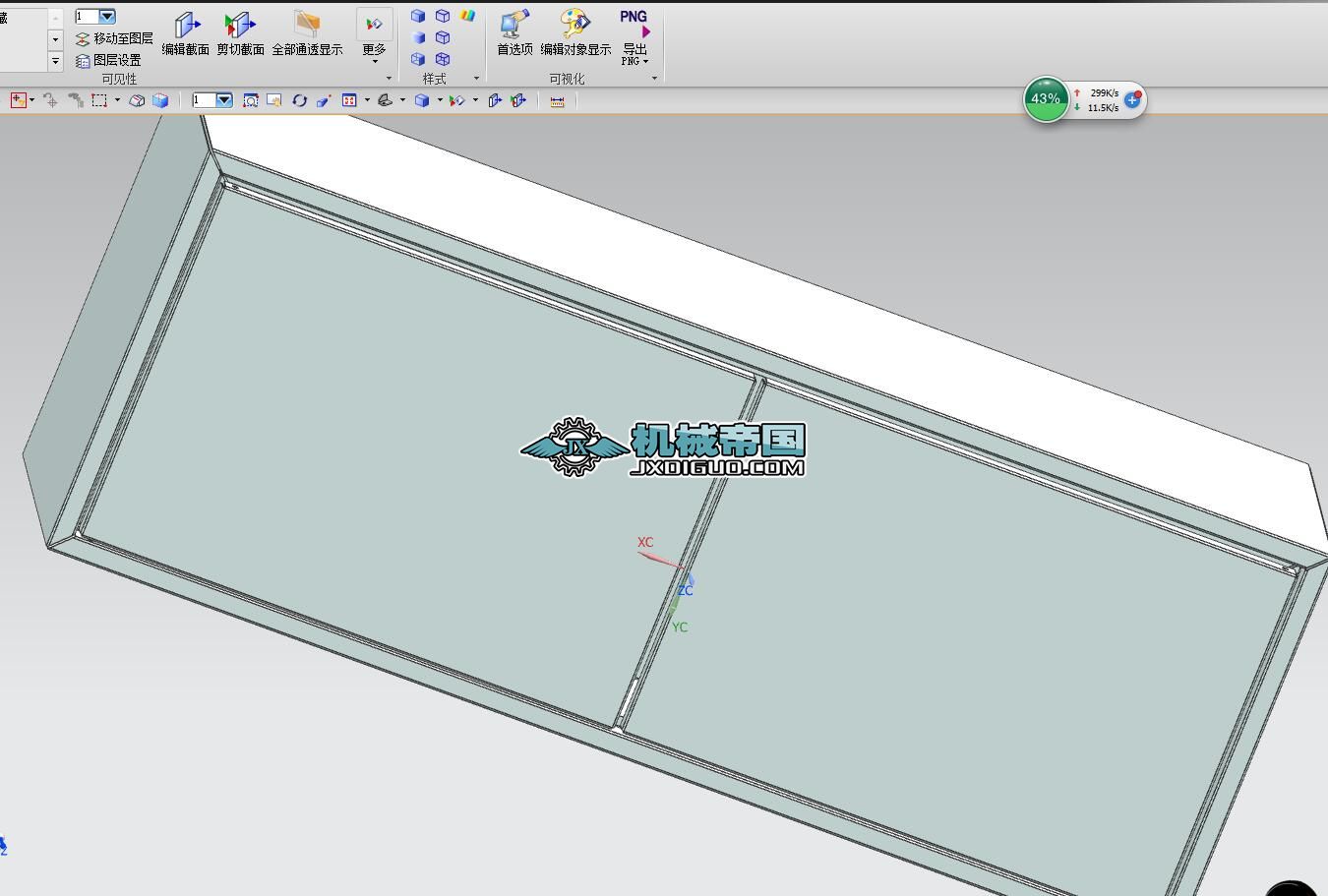This screenshot has width=1328, height=896.
Task: Click 移动至图层 (Move to Layer)
Action: tap(114, 38)
